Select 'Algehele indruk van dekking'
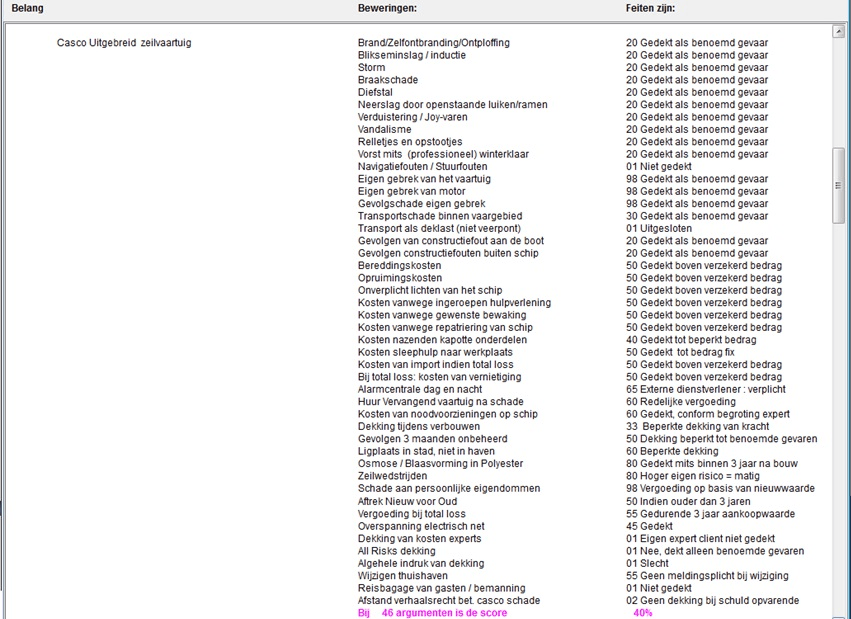 [x=421, y=564]
